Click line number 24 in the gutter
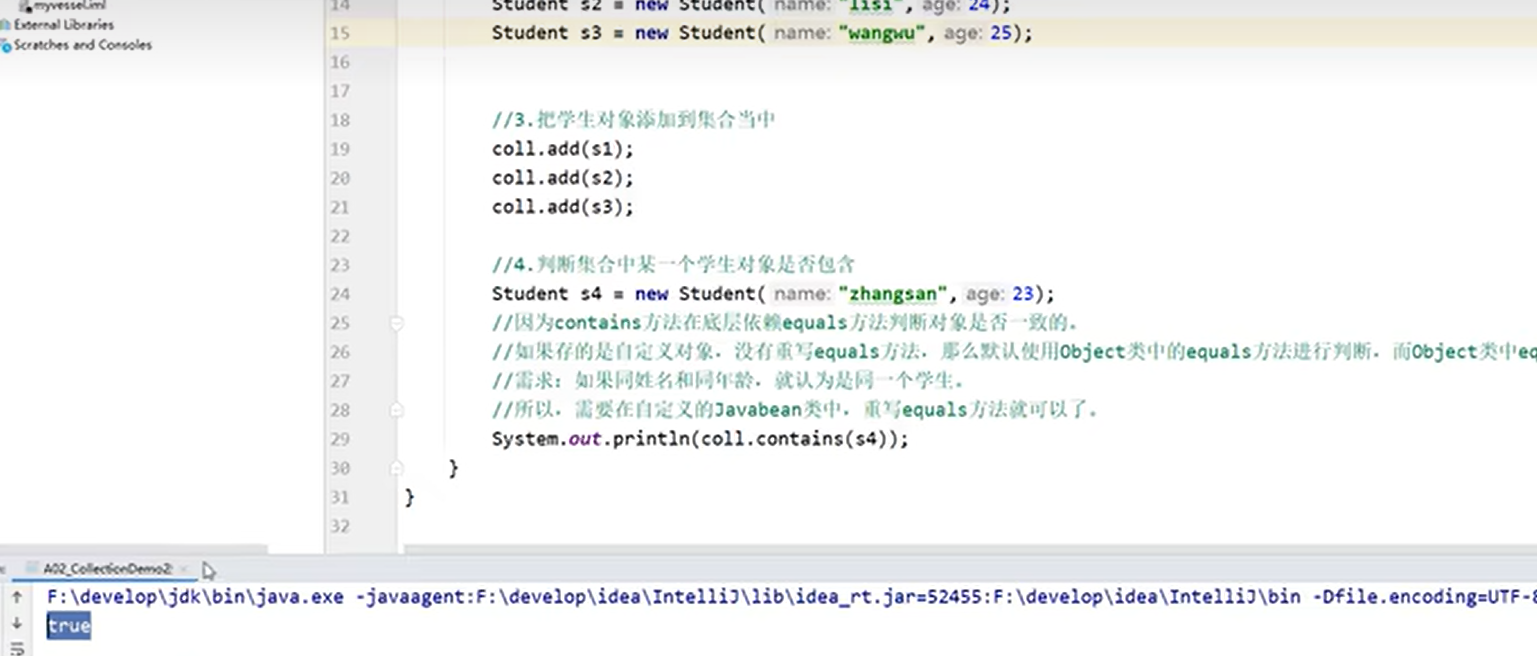 [x=340, y=294]
